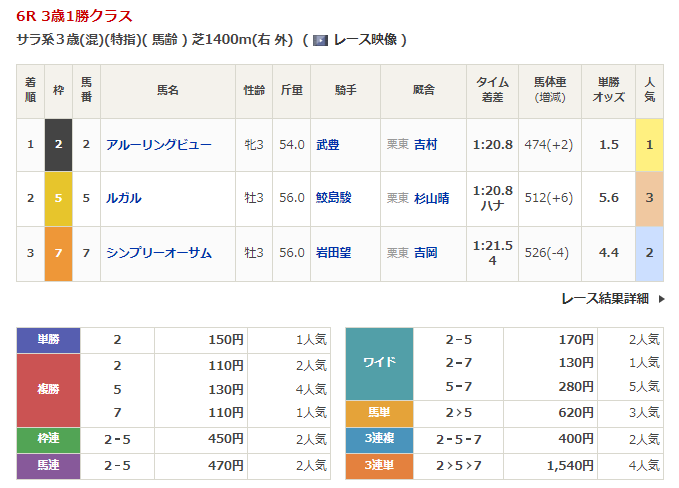Click the orange frame number 7 badge

(x=58, y=253)
